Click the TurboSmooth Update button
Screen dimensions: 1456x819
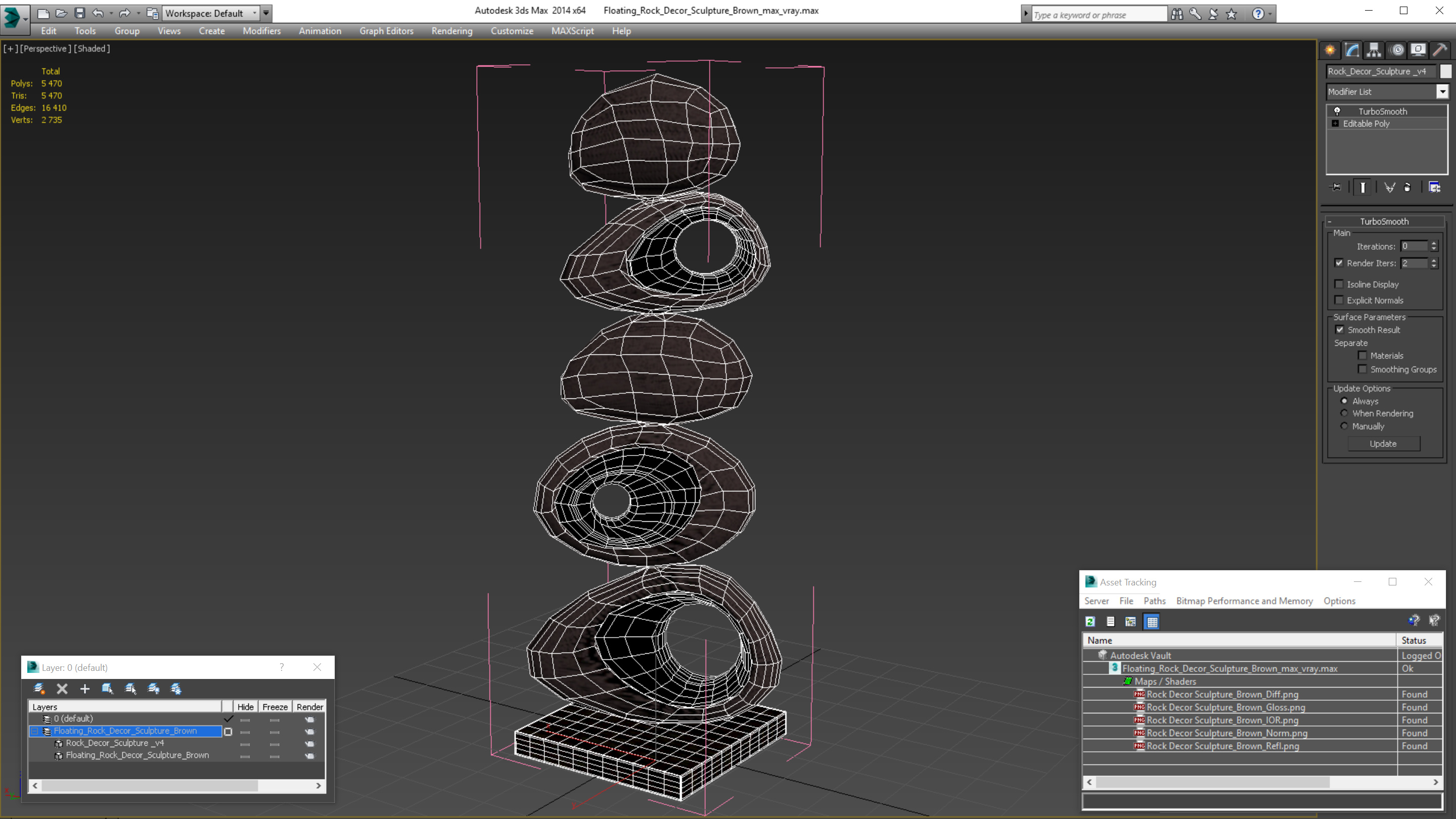[x=1383, y=444]
